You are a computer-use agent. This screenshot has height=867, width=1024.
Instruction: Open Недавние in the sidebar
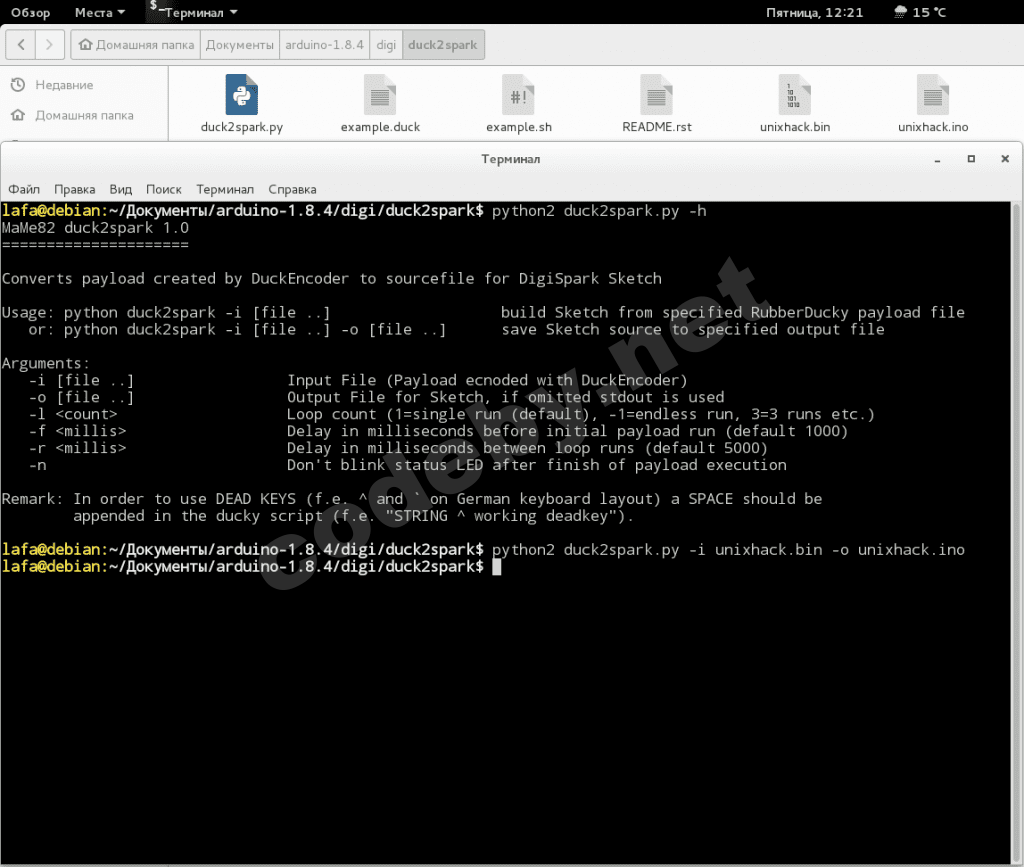64,85
